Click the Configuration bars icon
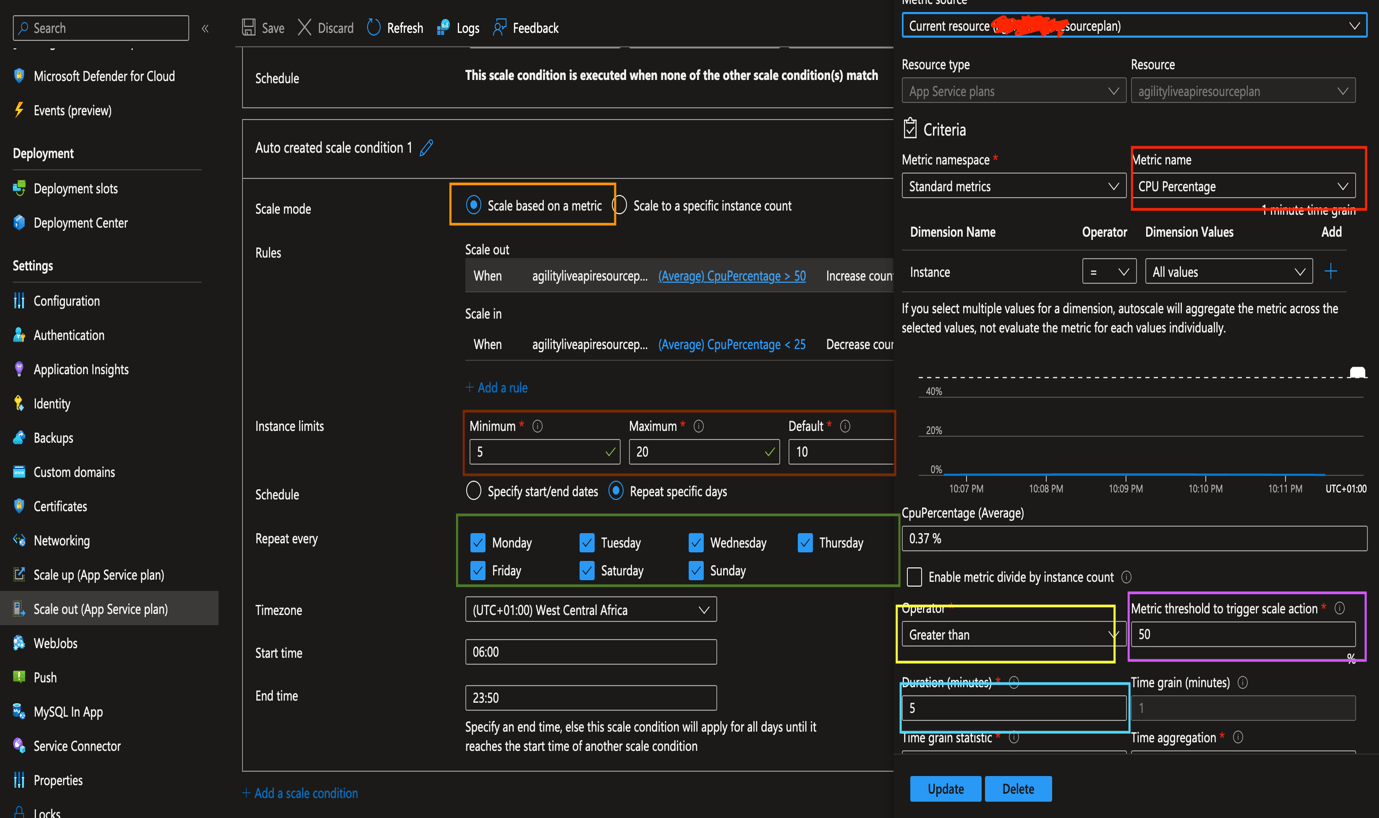This screenshot has width=1379, height=818. tap(19, 300)
